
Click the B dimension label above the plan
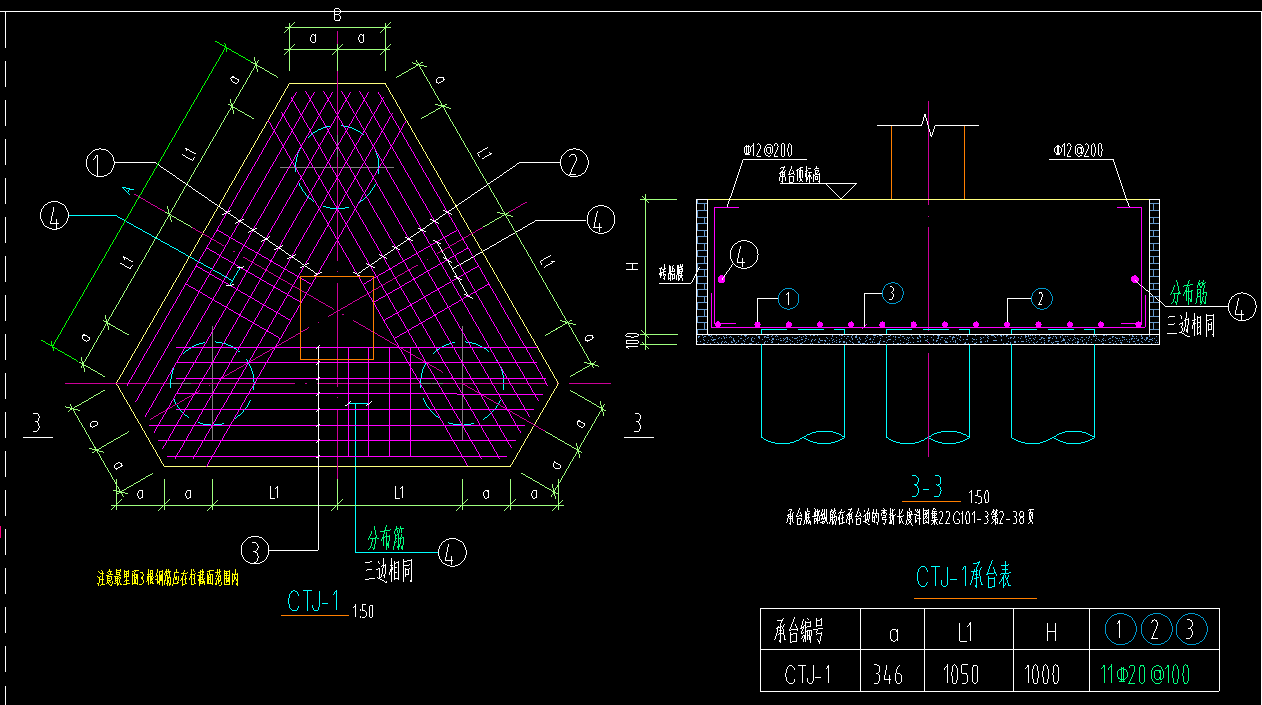(337, 14)
